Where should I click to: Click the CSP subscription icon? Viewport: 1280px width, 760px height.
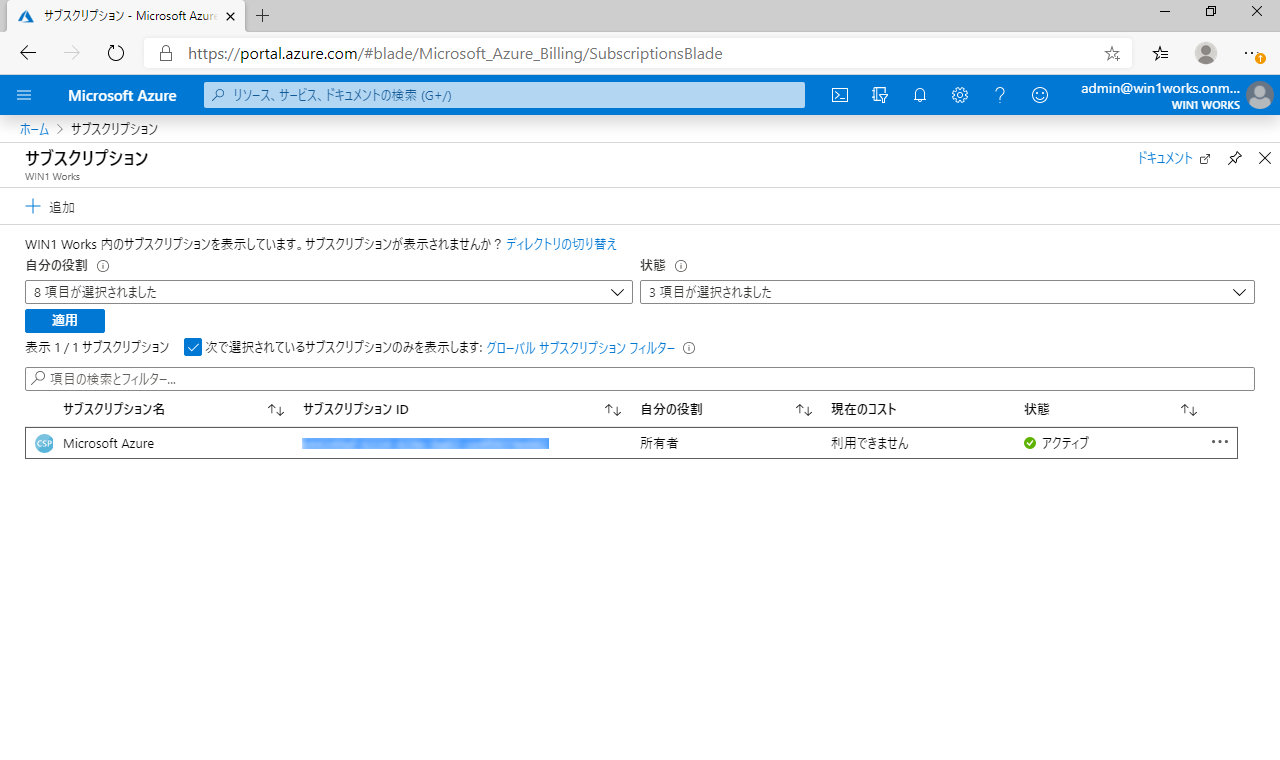44,443
